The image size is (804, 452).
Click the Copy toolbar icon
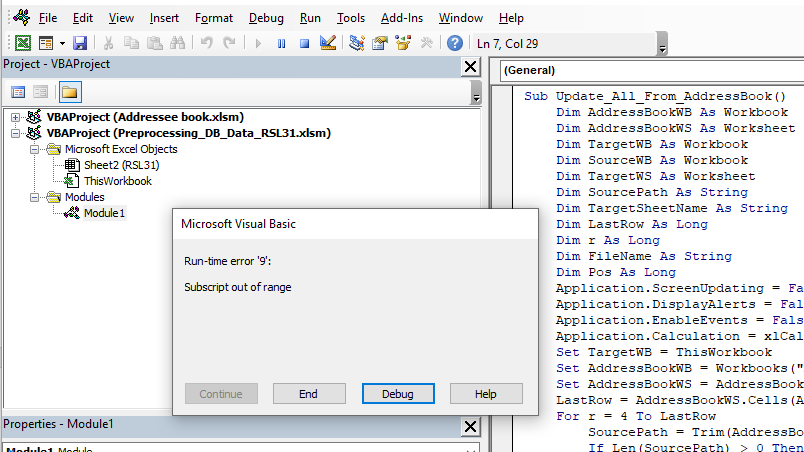click(131, 43)
